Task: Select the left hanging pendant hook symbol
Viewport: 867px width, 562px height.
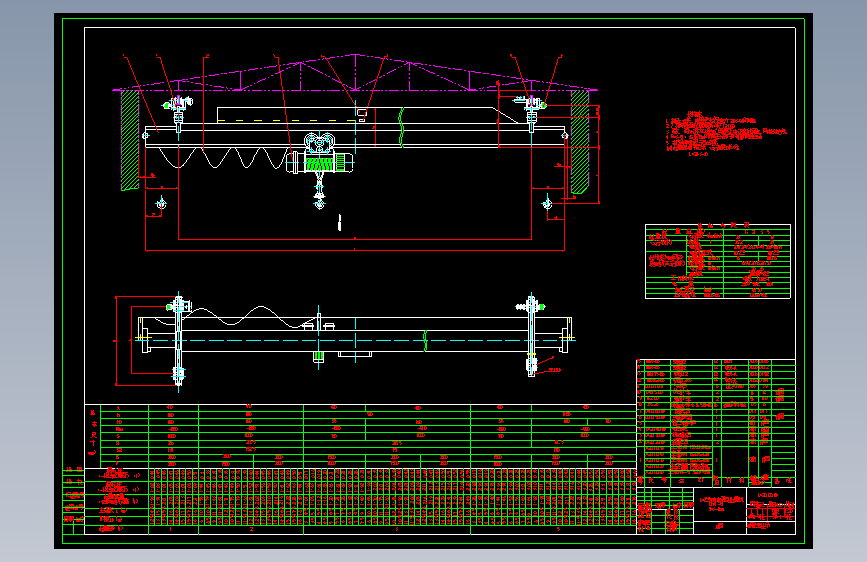Action: (x=161, y=204)
